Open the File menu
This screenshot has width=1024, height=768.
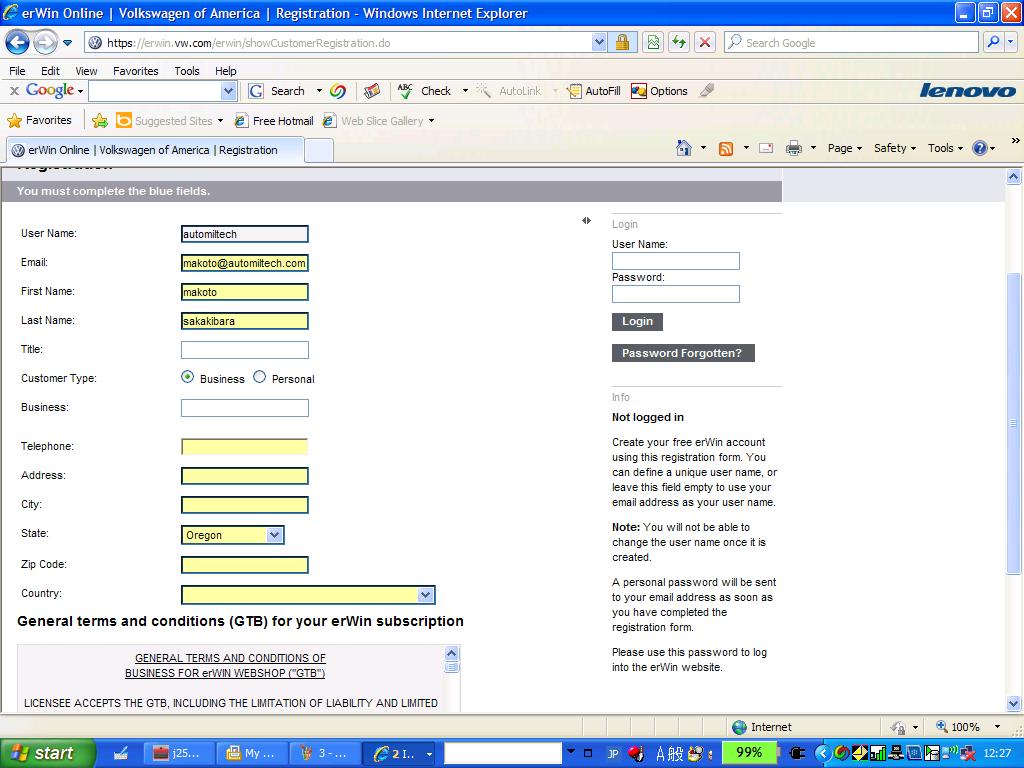17,71
